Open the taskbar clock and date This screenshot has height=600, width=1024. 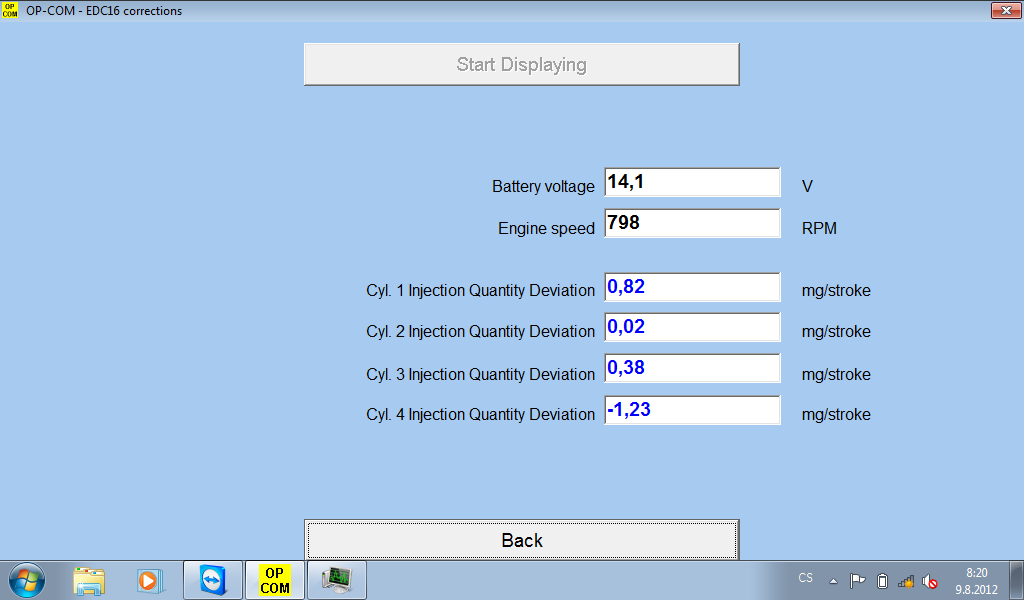976,580
